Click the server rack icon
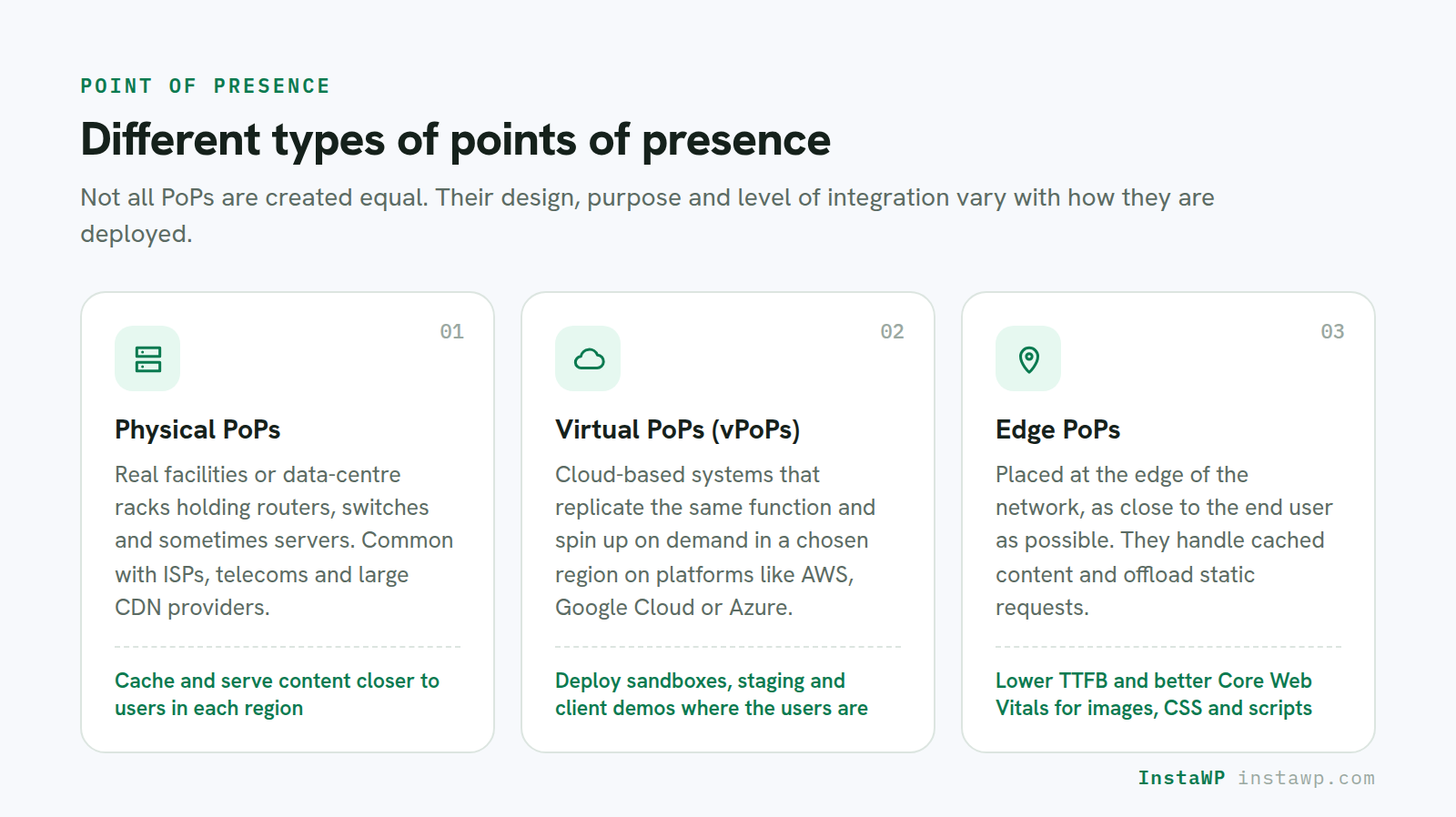 point(147,359)
